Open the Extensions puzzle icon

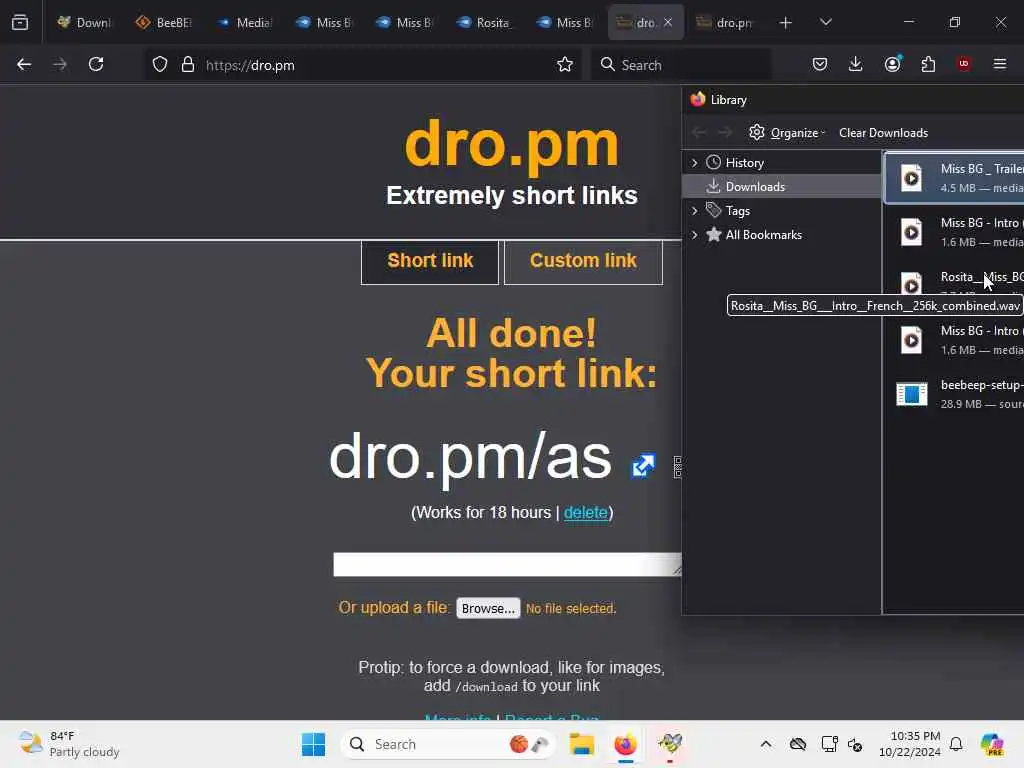(928, 64)
